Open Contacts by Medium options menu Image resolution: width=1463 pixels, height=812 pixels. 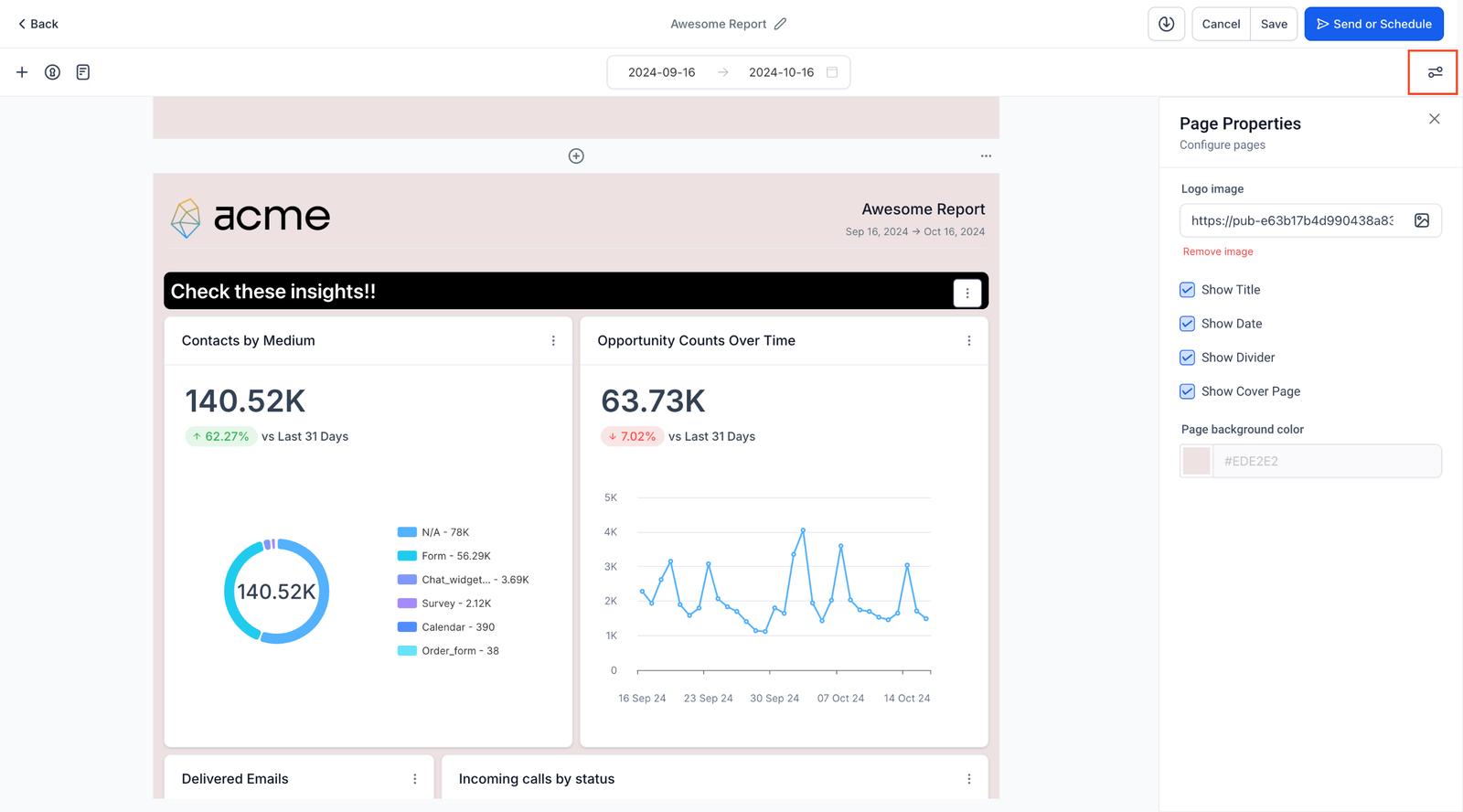pos(553,341)
